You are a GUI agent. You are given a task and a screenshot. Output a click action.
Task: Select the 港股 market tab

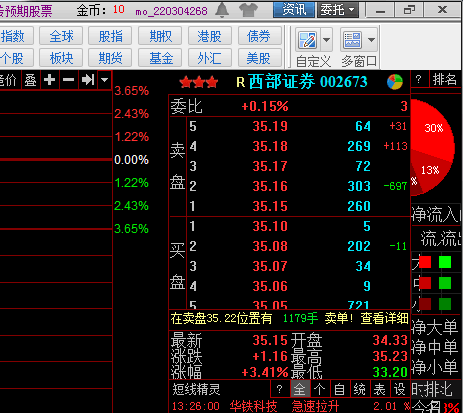point(210,36)
